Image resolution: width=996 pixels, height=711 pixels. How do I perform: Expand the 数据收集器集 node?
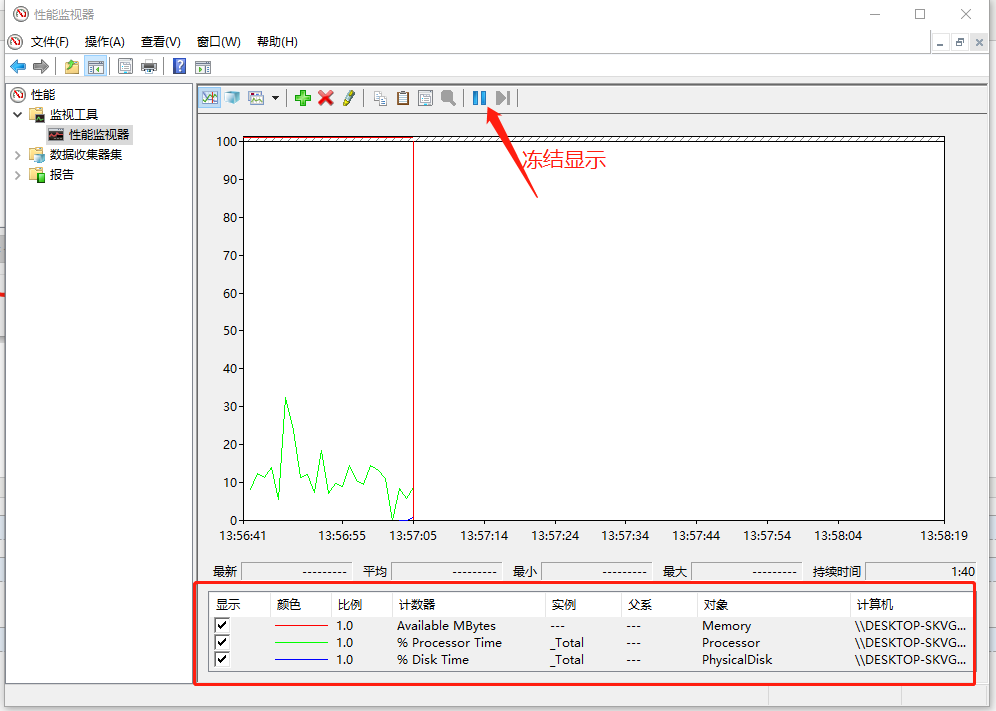(18, 155)
